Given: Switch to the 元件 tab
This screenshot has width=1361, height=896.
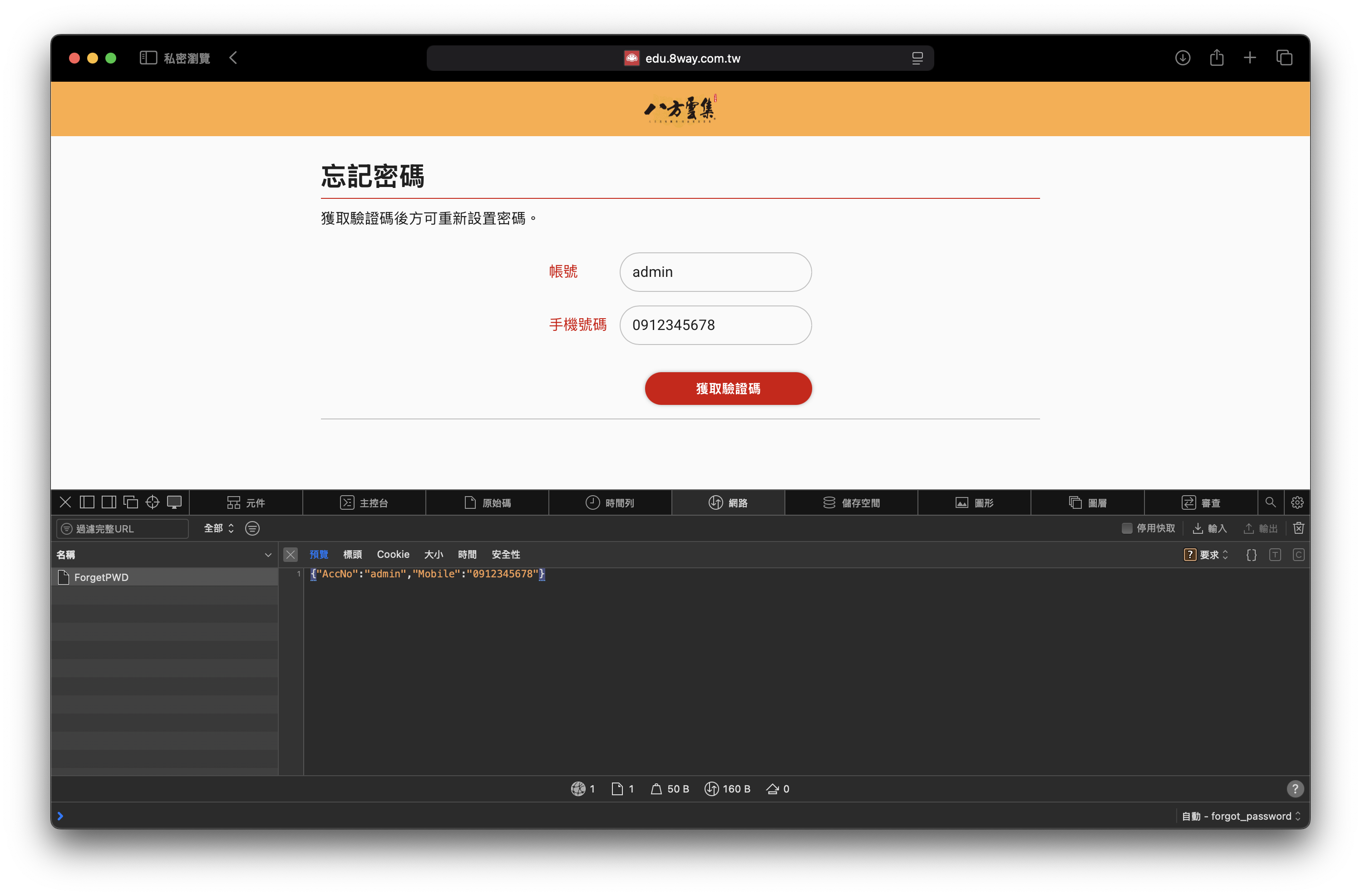Looking at the screenshot, I should [246, 502].
